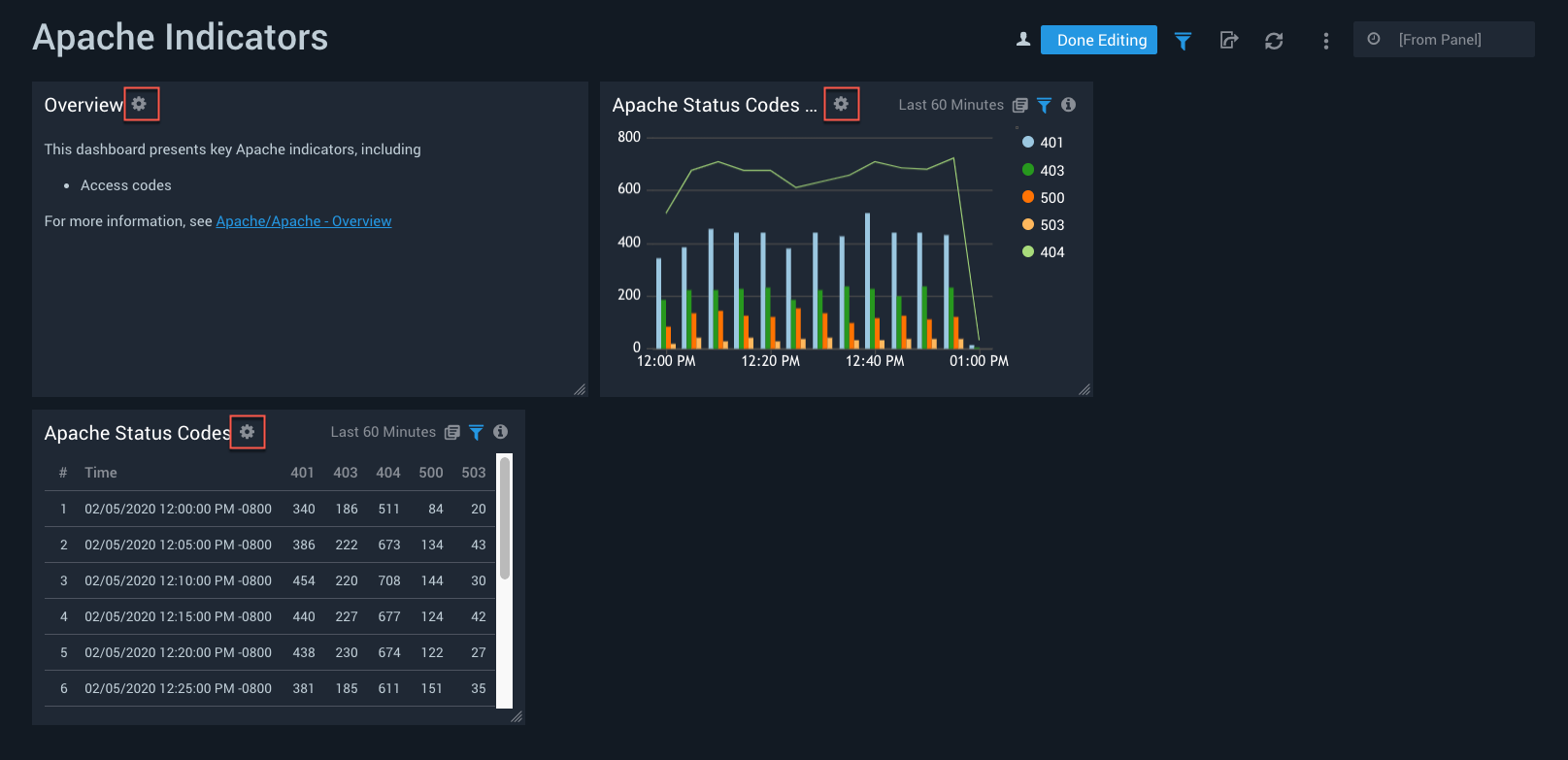Image resolution: width=1568 pixels, height=760 pixels.
Task: Refresh the dashboard with the refresh icon
Action: point(1274,41)
